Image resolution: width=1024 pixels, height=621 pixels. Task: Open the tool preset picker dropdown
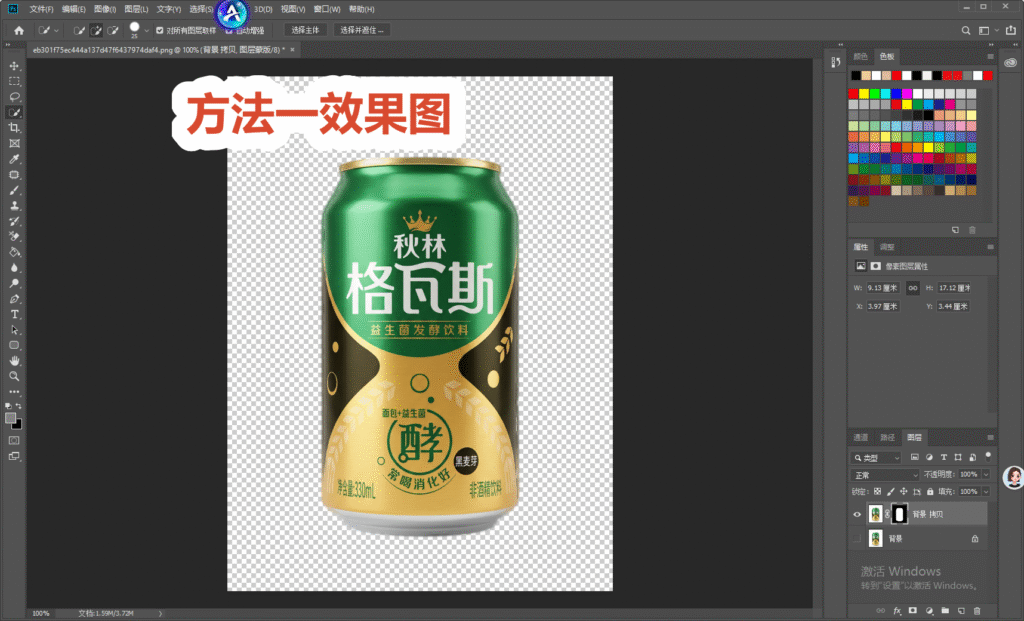point(56,30)
